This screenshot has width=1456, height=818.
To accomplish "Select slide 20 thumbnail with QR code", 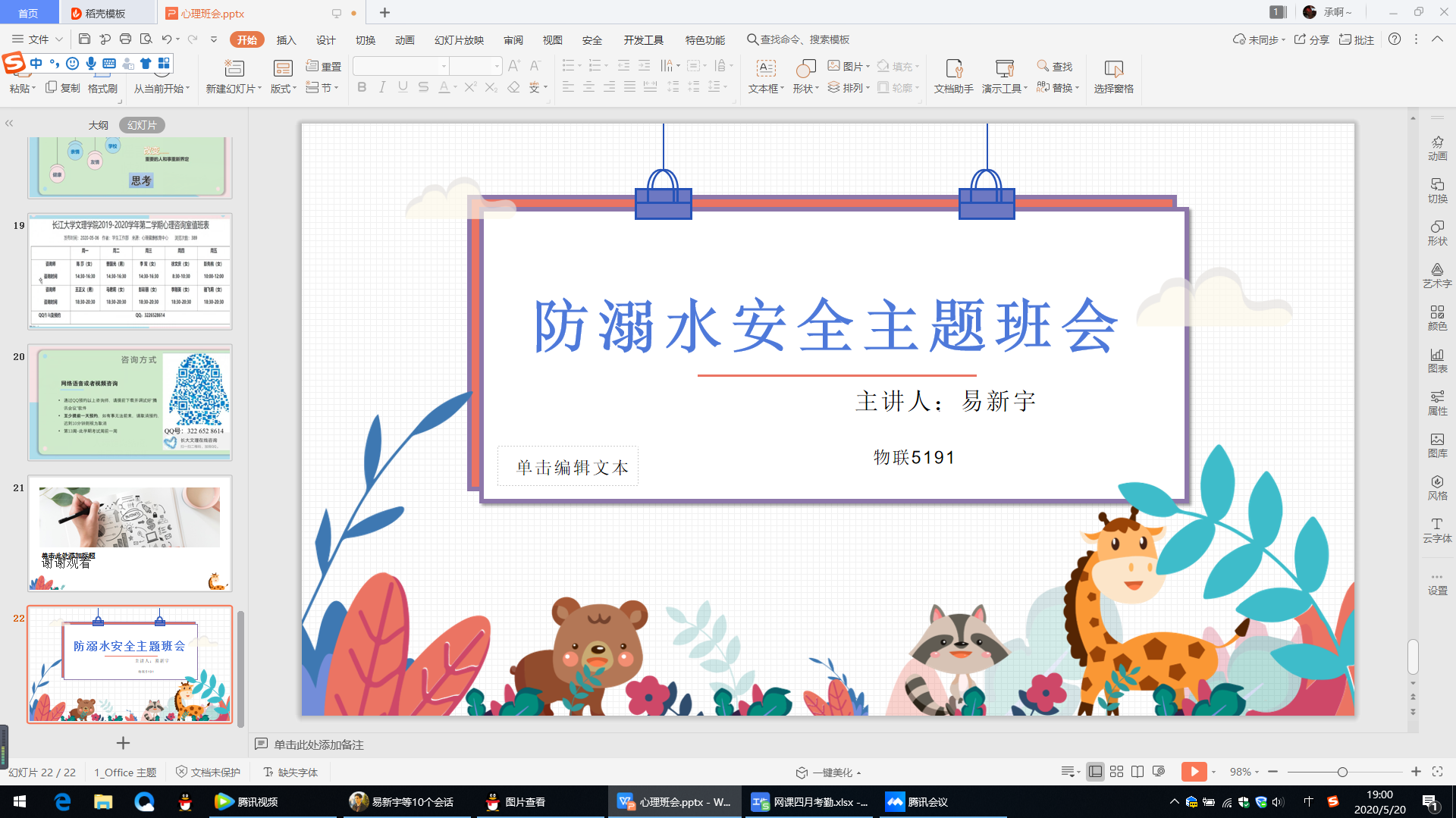I will coord(130,403).
